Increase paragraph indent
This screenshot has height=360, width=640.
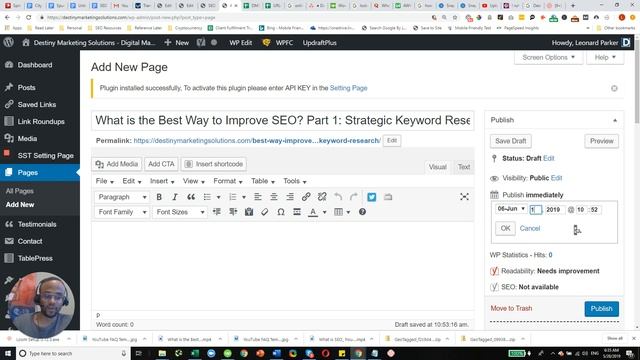tap(233, 212)
